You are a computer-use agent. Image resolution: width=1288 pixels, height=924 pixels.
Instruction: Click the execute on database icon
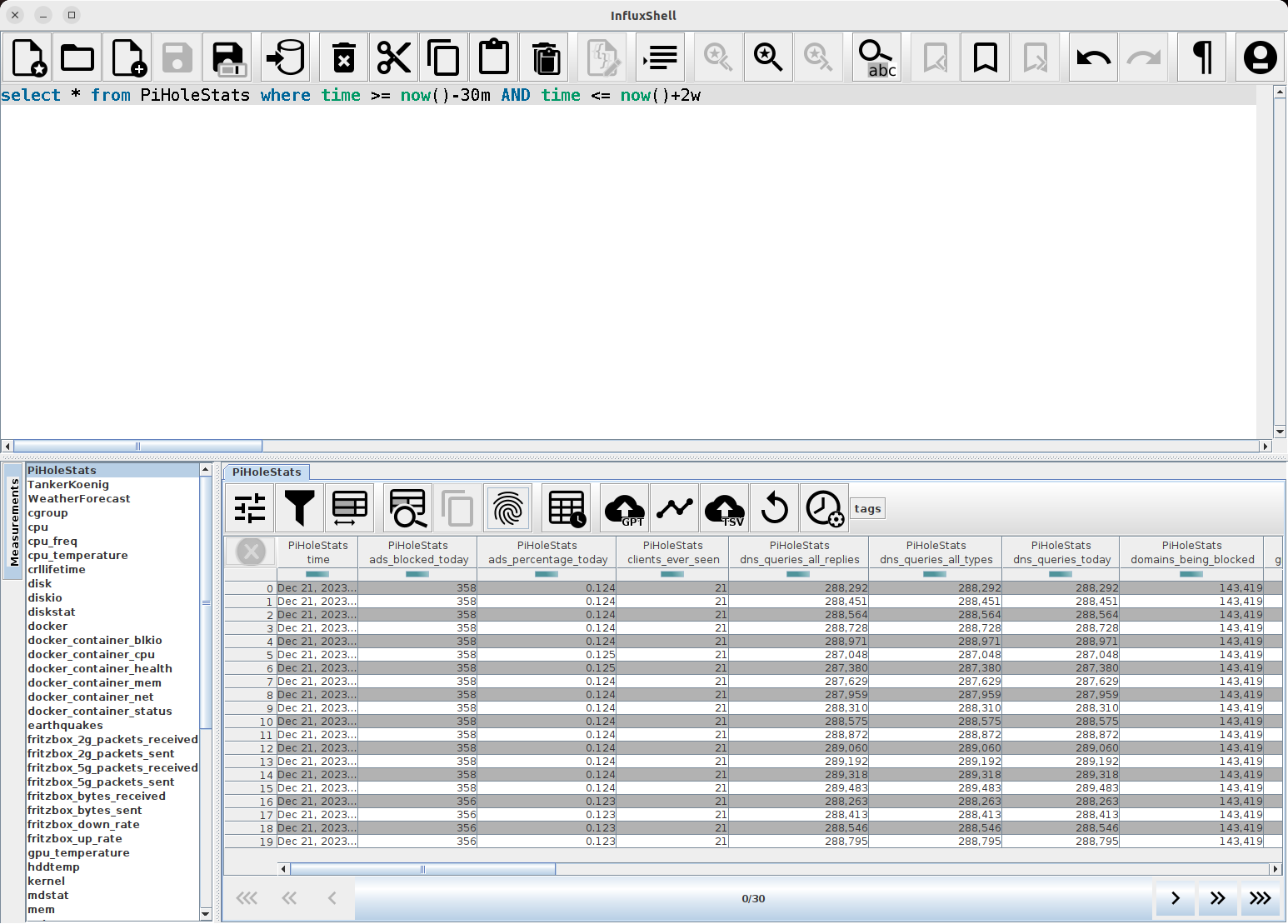point(286,57)
